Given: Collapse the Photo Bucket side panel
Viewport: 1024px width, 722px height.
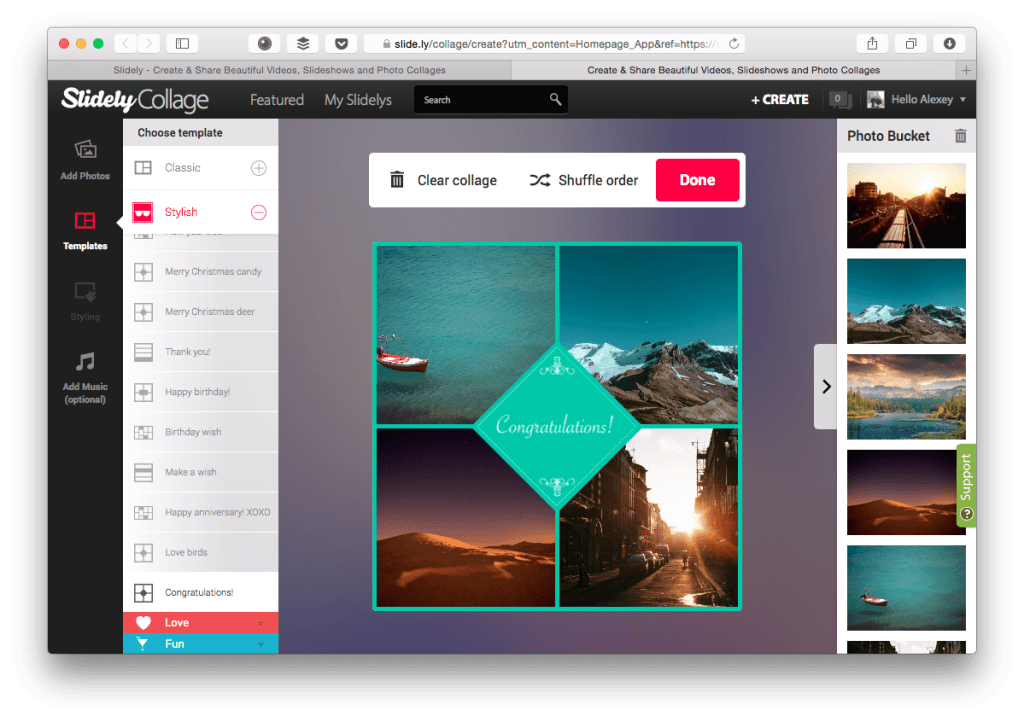Looking at the screenshot, I should pos(825,386).
